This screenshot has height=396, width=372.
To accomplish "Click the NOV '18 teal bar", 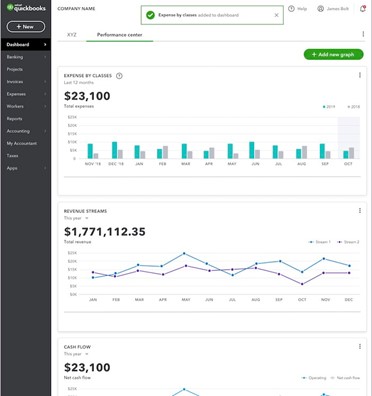I will pyautogui.click(x=90, y=151).
